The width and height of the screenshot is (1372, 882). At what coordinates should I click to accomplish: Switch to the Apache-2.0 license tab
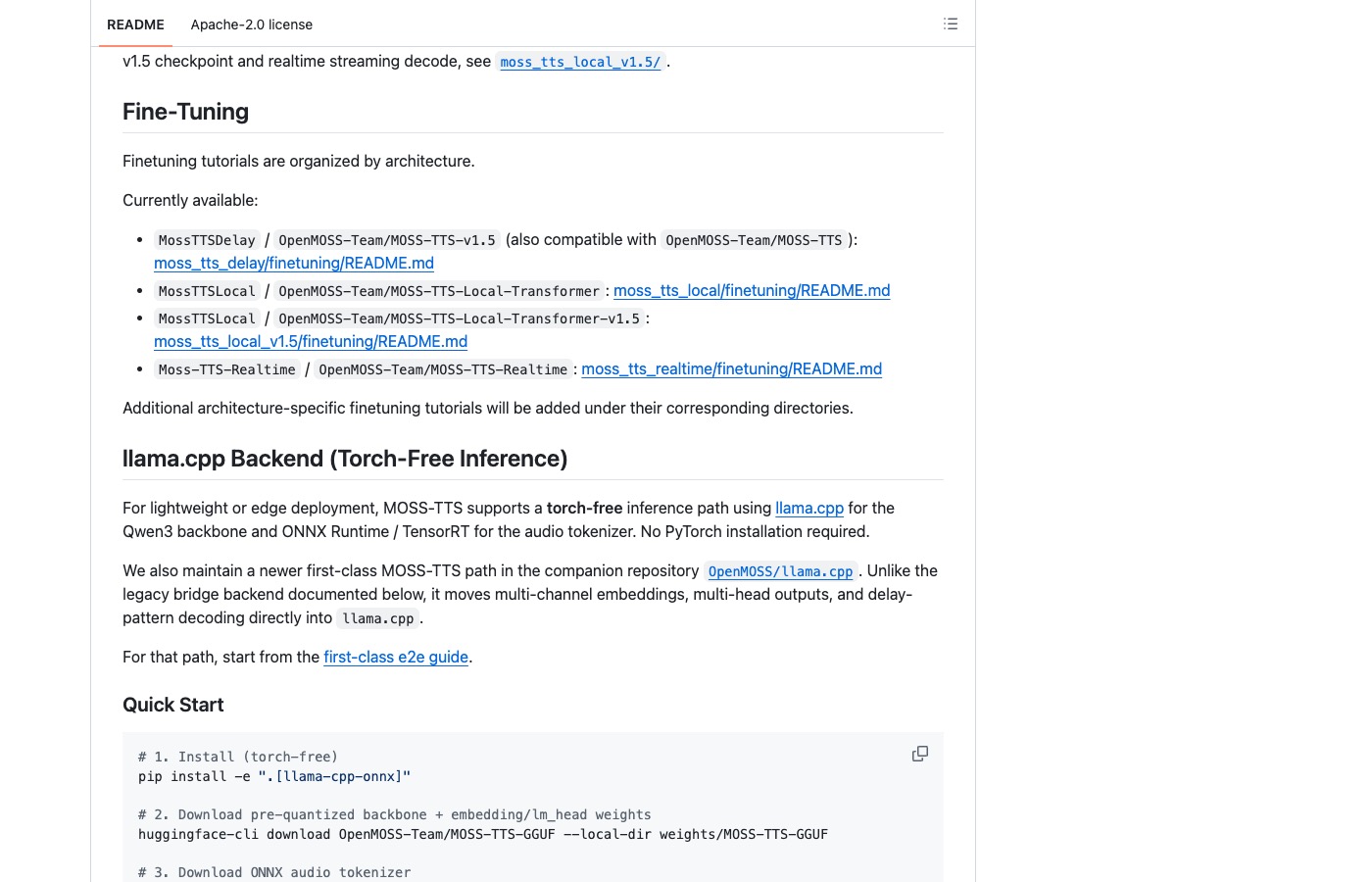[x=252, y=24]
